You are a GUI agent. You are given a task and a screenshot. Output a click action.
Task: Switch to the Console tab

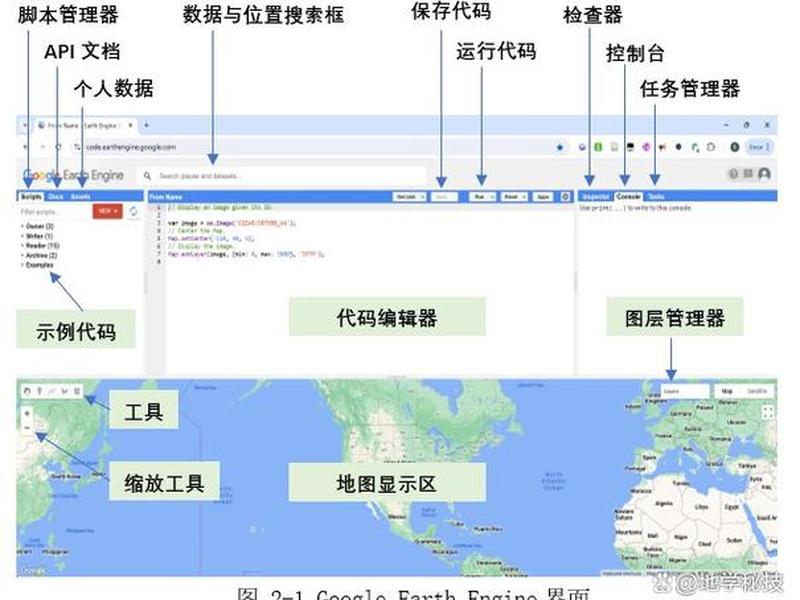pyautogui.click(x=628, y=196)
